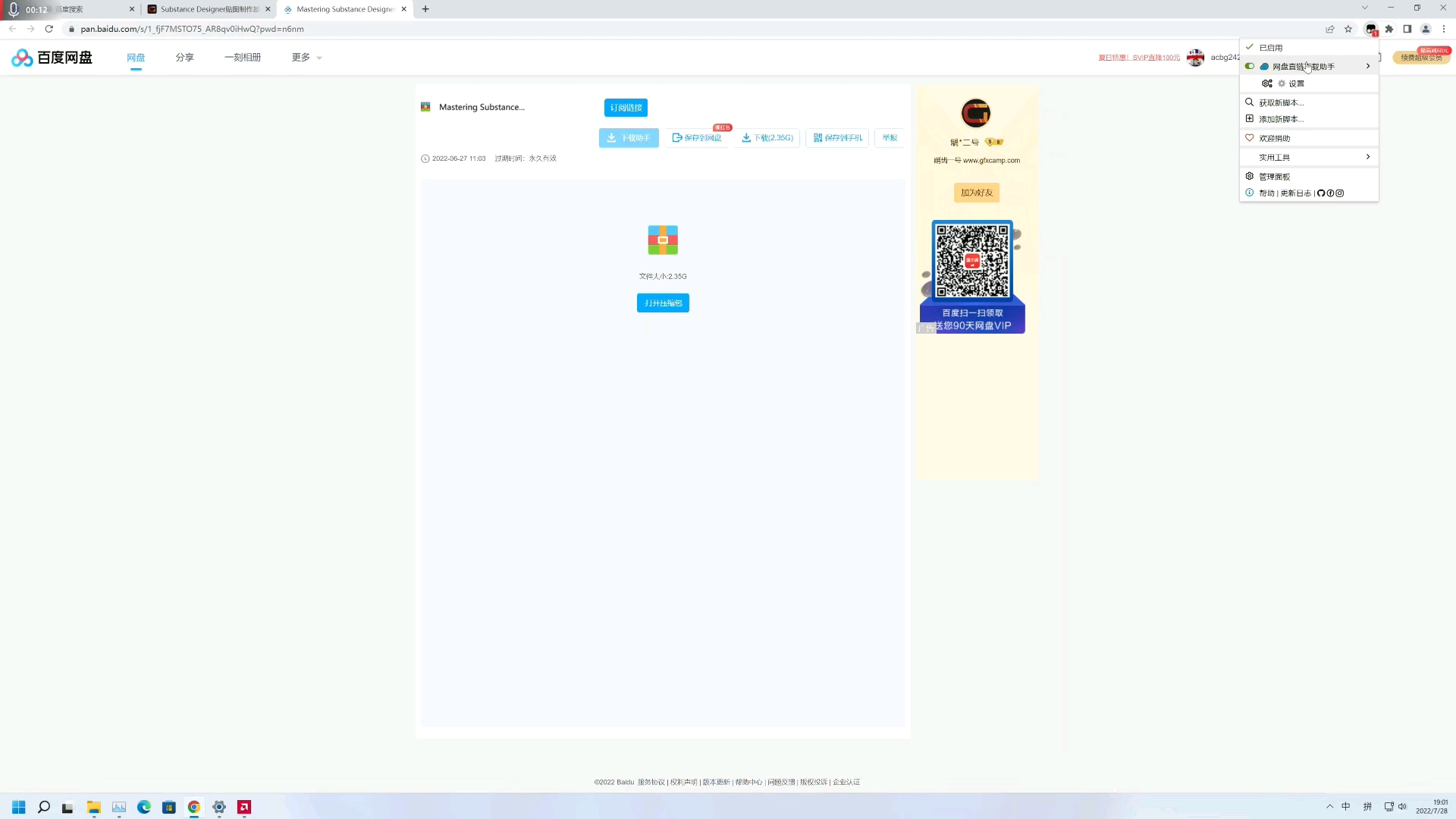Select 网盘 tab in navigation
The width and height of the screenshot is (1456, 819).
click(x=136, y=57)
